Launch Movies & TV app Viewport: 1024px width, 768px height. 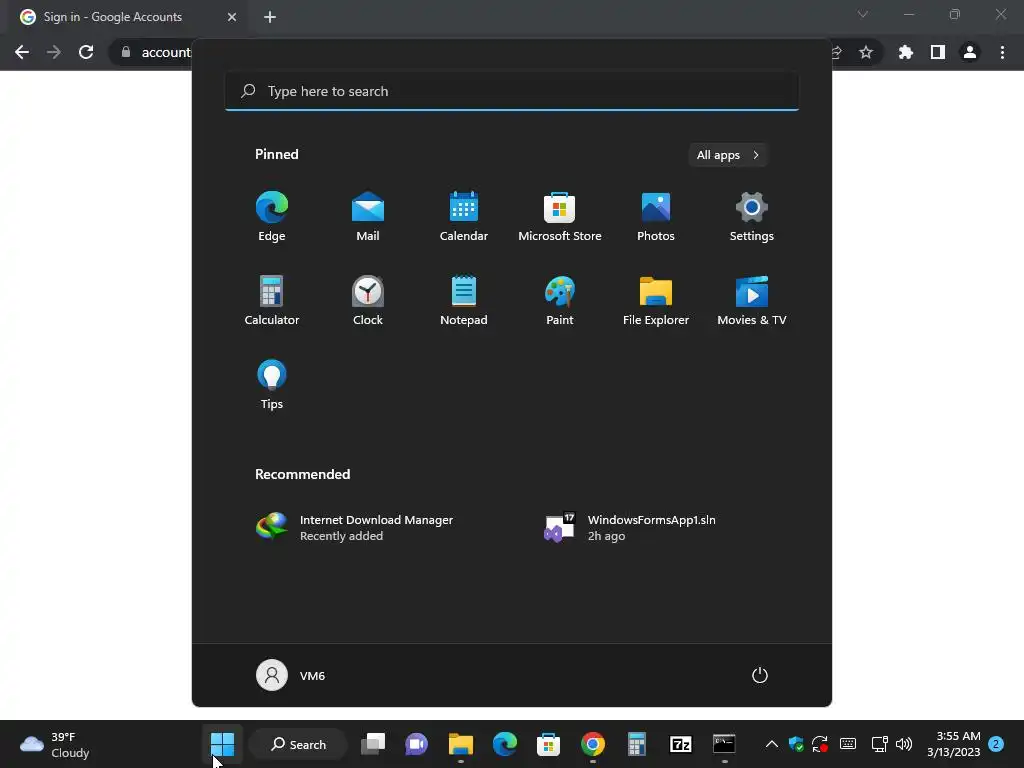click(x=752, y=301)
